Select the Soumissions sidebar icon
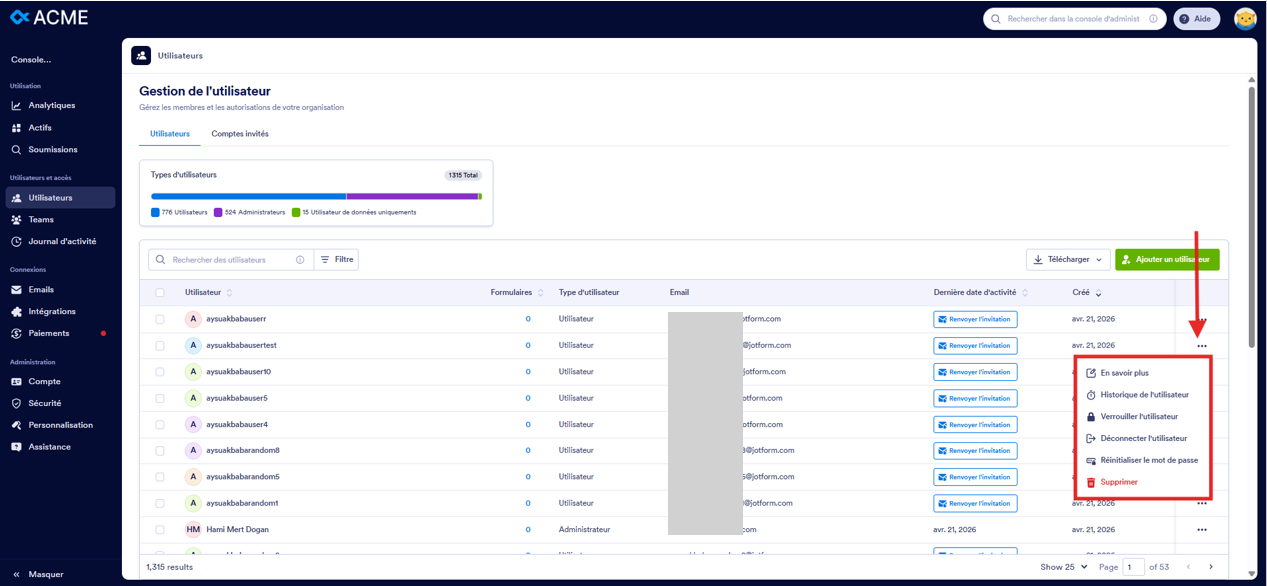Screen dimensions: 1267x586 17,149
